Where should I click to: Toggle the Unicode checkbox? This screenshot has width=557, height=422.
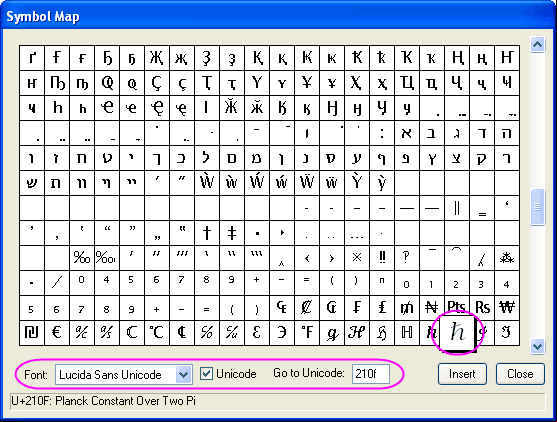pos(206,374)
